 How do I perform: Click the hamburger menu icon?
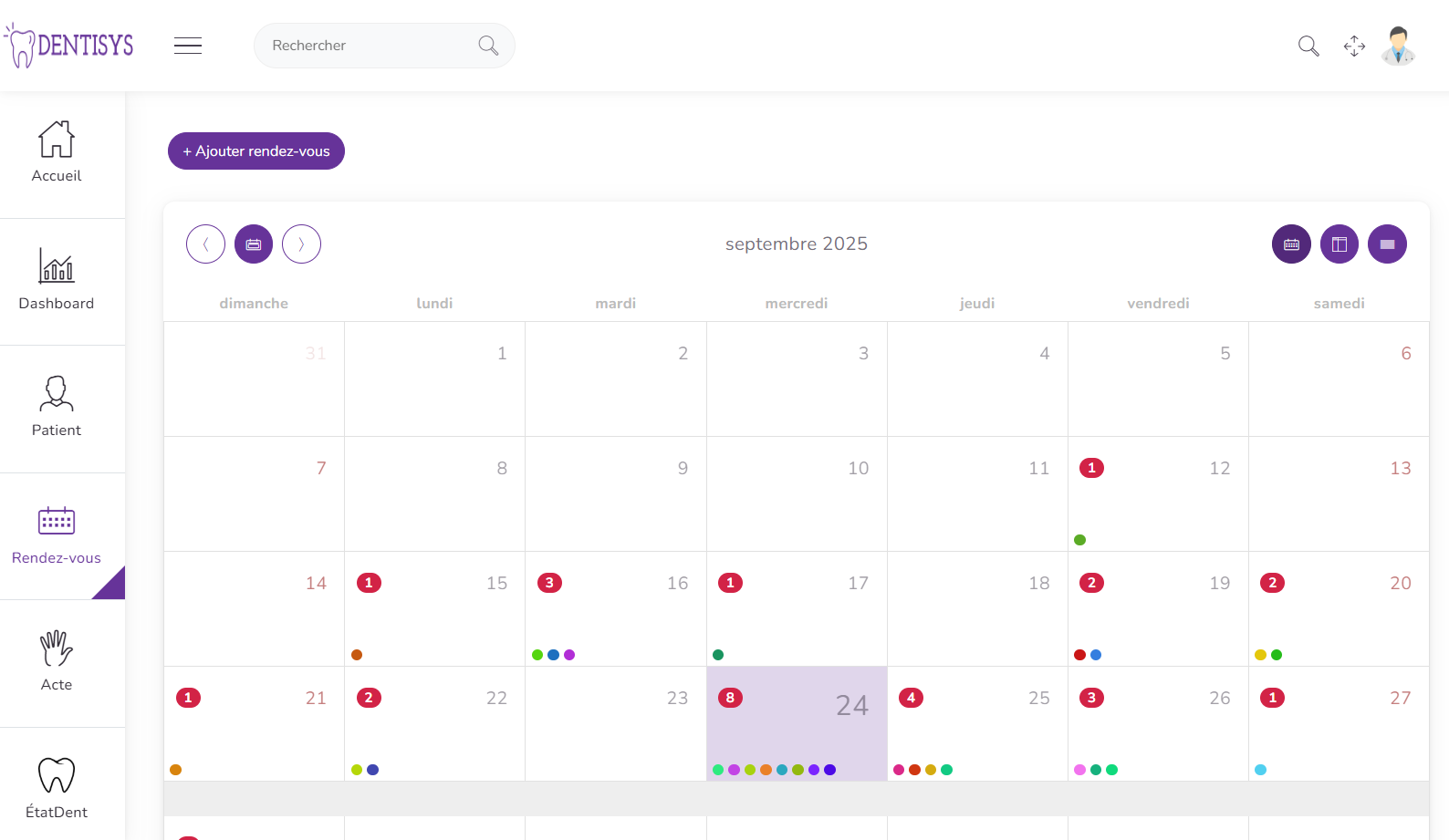(x=188, y=46)
